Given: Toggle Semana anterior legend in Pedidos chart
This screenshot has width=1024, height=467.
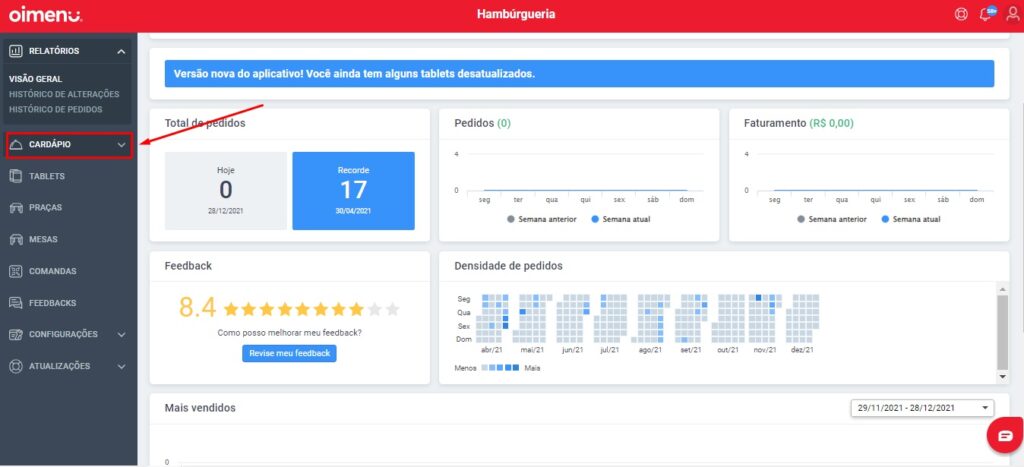Looking at the screenshot, I should pyautogui.click(x=541, y=219).
